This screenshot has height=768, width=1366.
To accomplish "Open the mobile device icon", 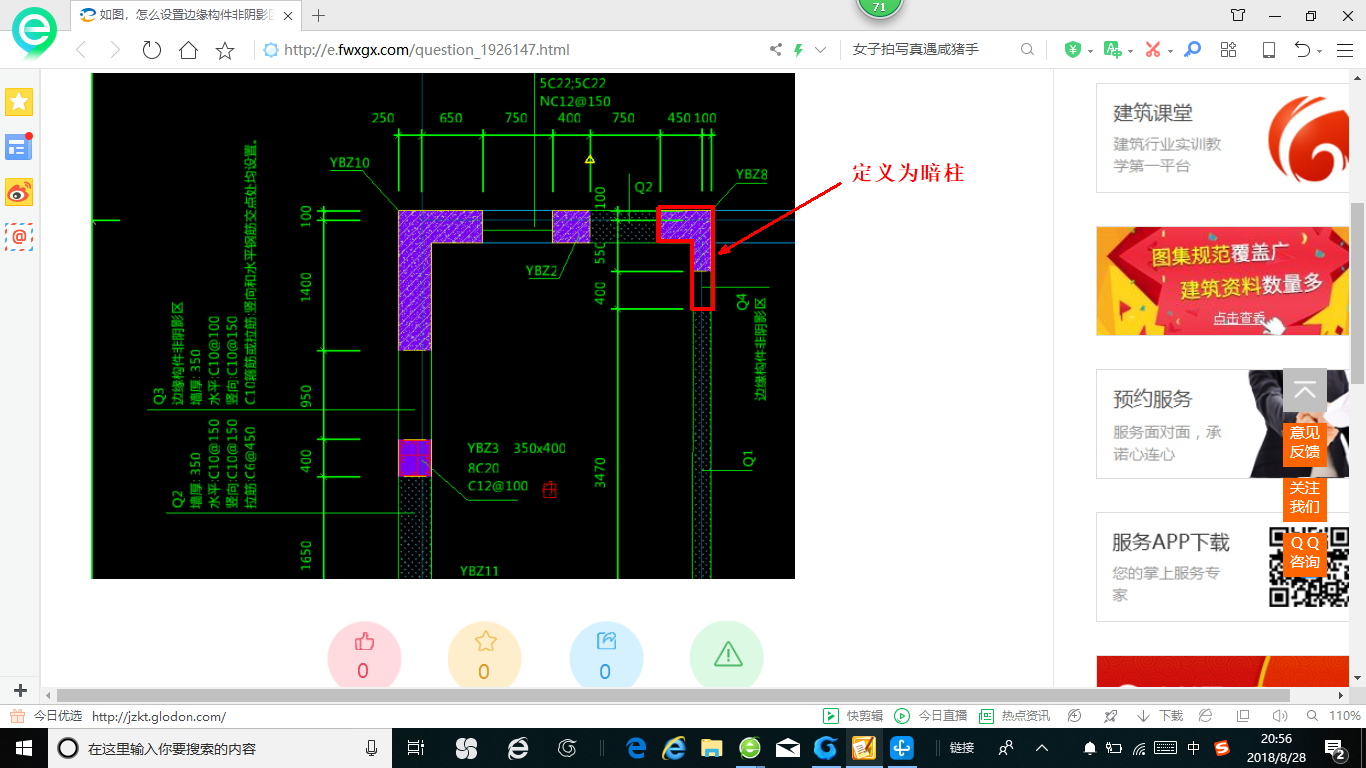I will pyautogui.click(x=1268, y=50).
